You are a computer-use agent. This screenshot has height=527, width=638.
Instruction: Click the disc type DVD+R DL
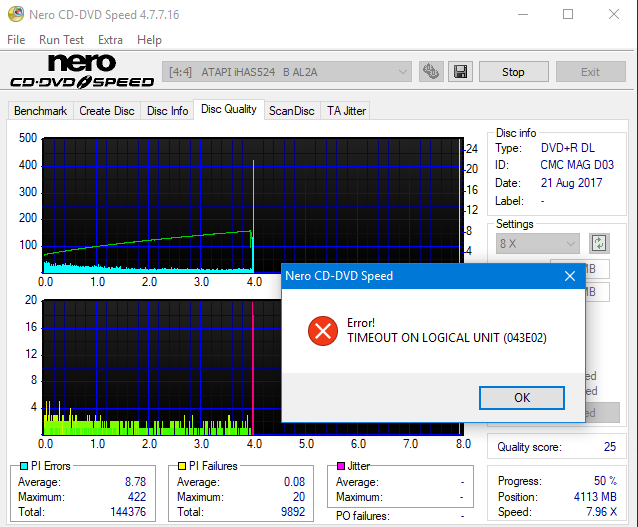coord(568,148)
